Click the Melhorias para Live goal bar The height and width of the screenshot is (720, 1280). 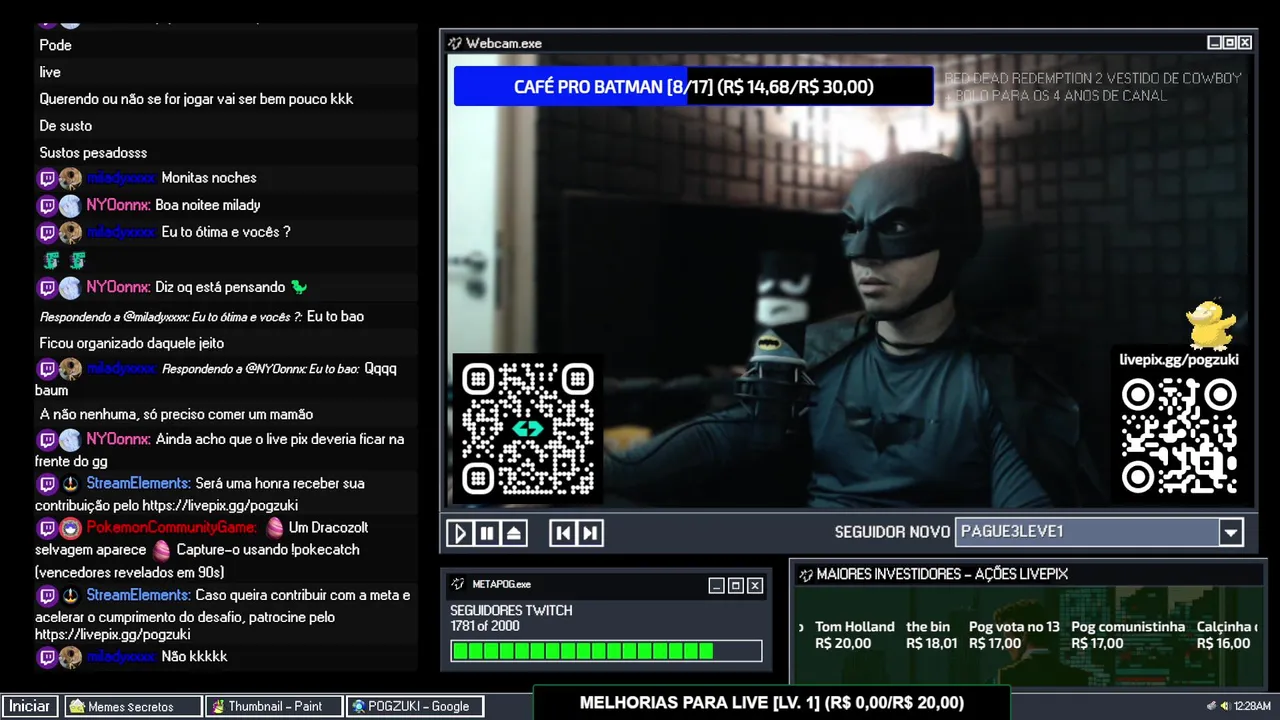(771, 703)
